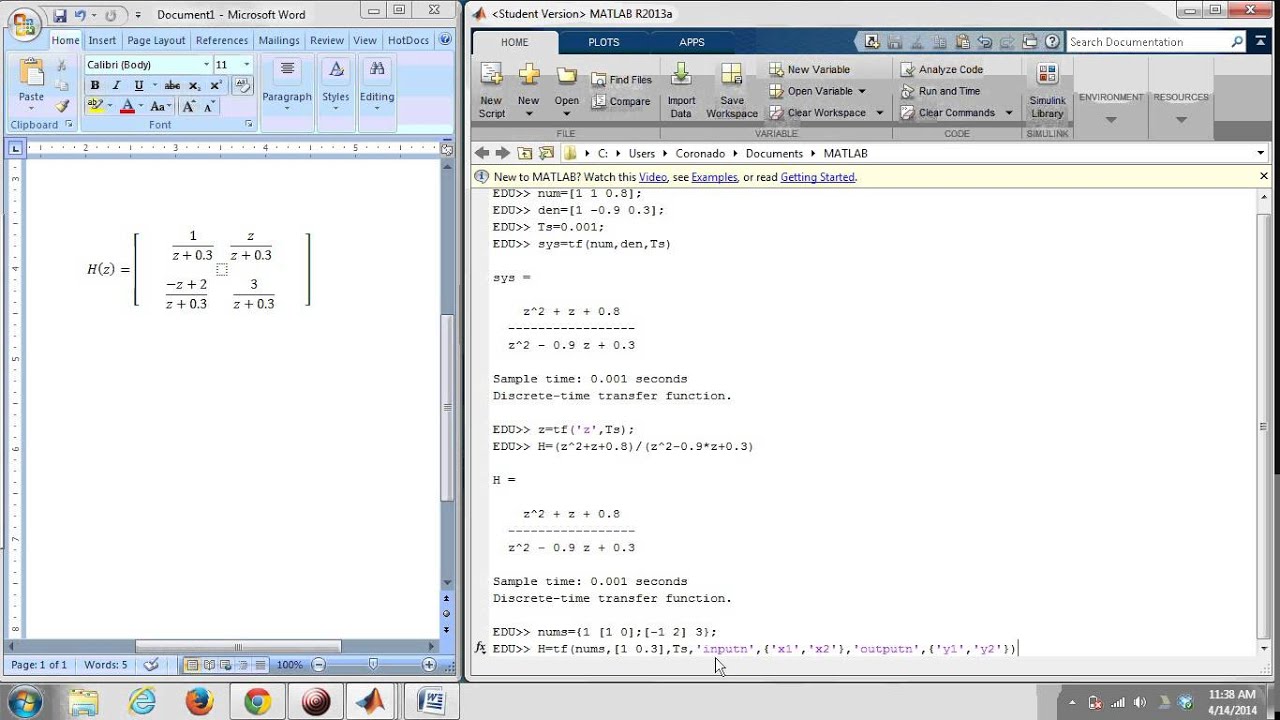
Task: Click the Paste icon in Word
Action: (x=31, y=73)
